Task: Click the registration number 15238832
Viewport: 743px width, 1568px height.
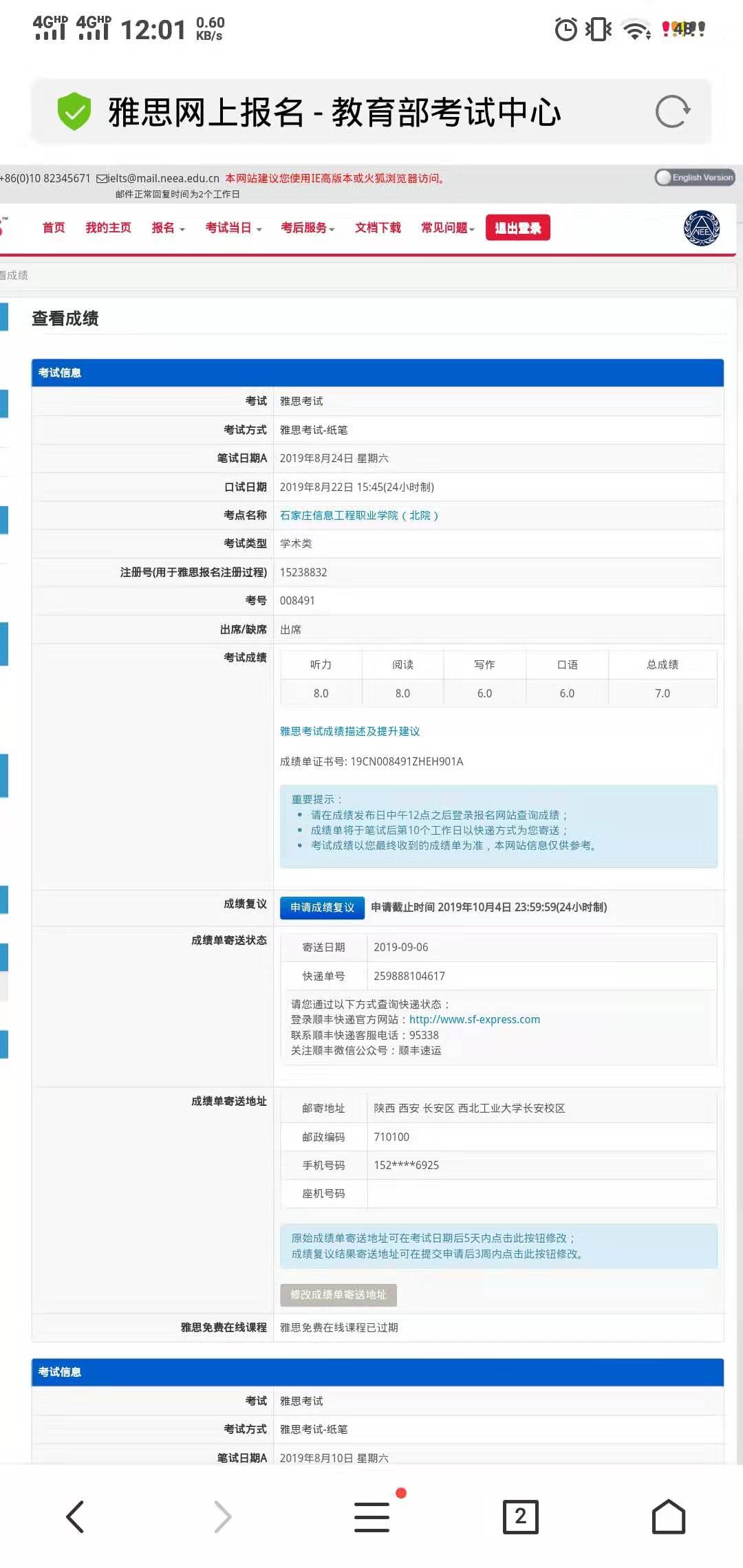Action: click(x=303, y=572)
